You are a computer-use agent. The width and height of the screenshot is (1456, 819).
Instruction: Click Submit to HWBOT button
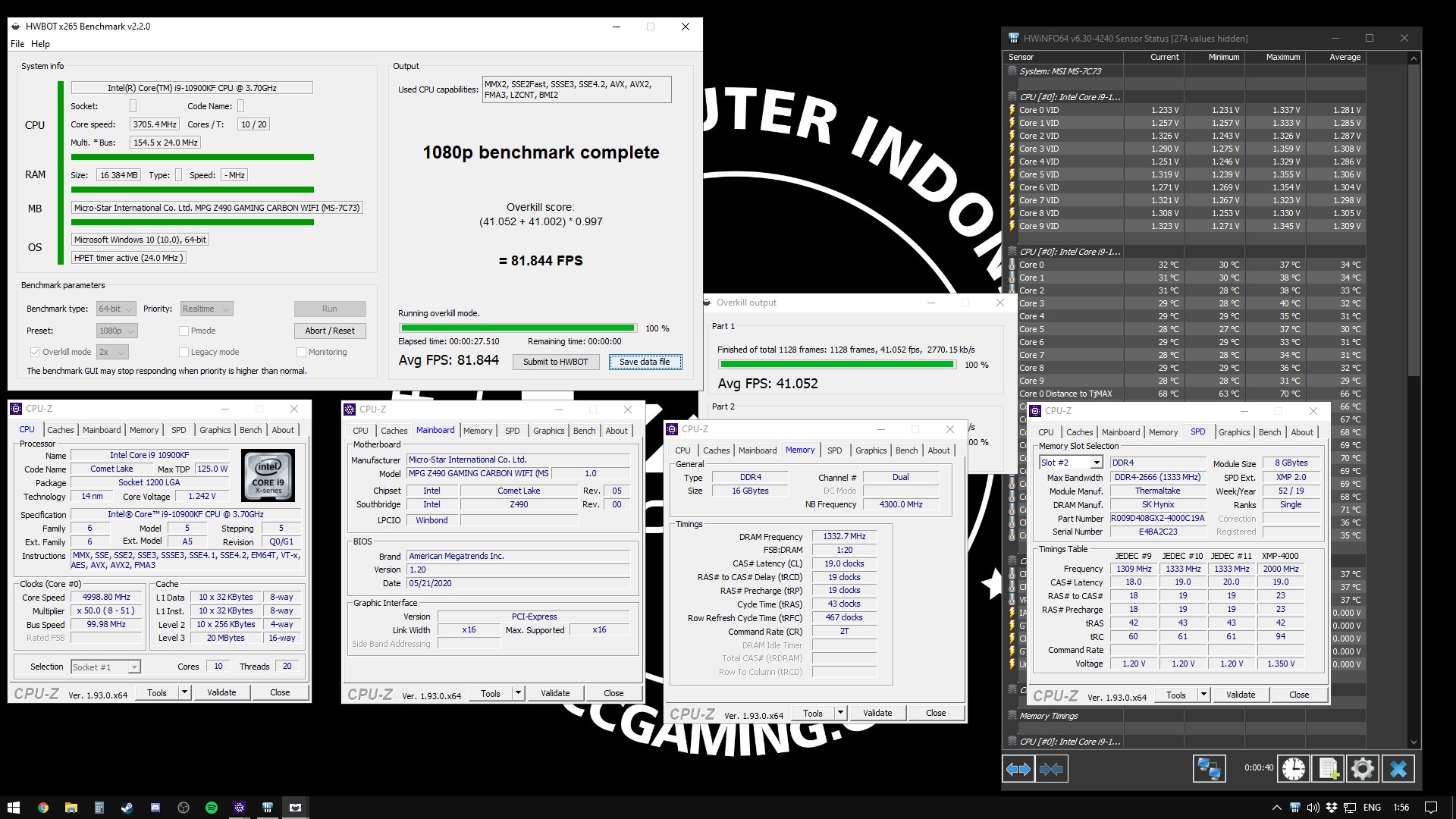556,362
